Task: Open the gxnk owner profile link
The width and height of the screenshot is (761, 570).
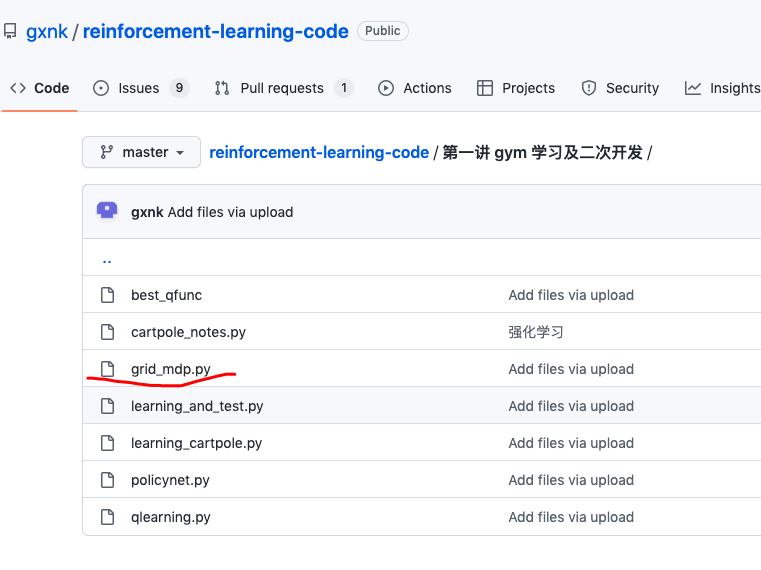Action: 47,32
